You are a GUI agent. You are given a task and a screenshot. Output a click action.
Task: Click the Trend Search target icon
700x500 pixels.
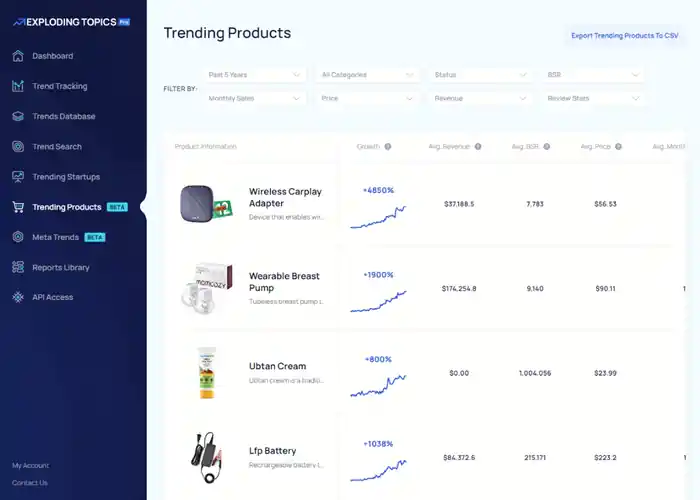pyautogui.click(x=18, y=146)
